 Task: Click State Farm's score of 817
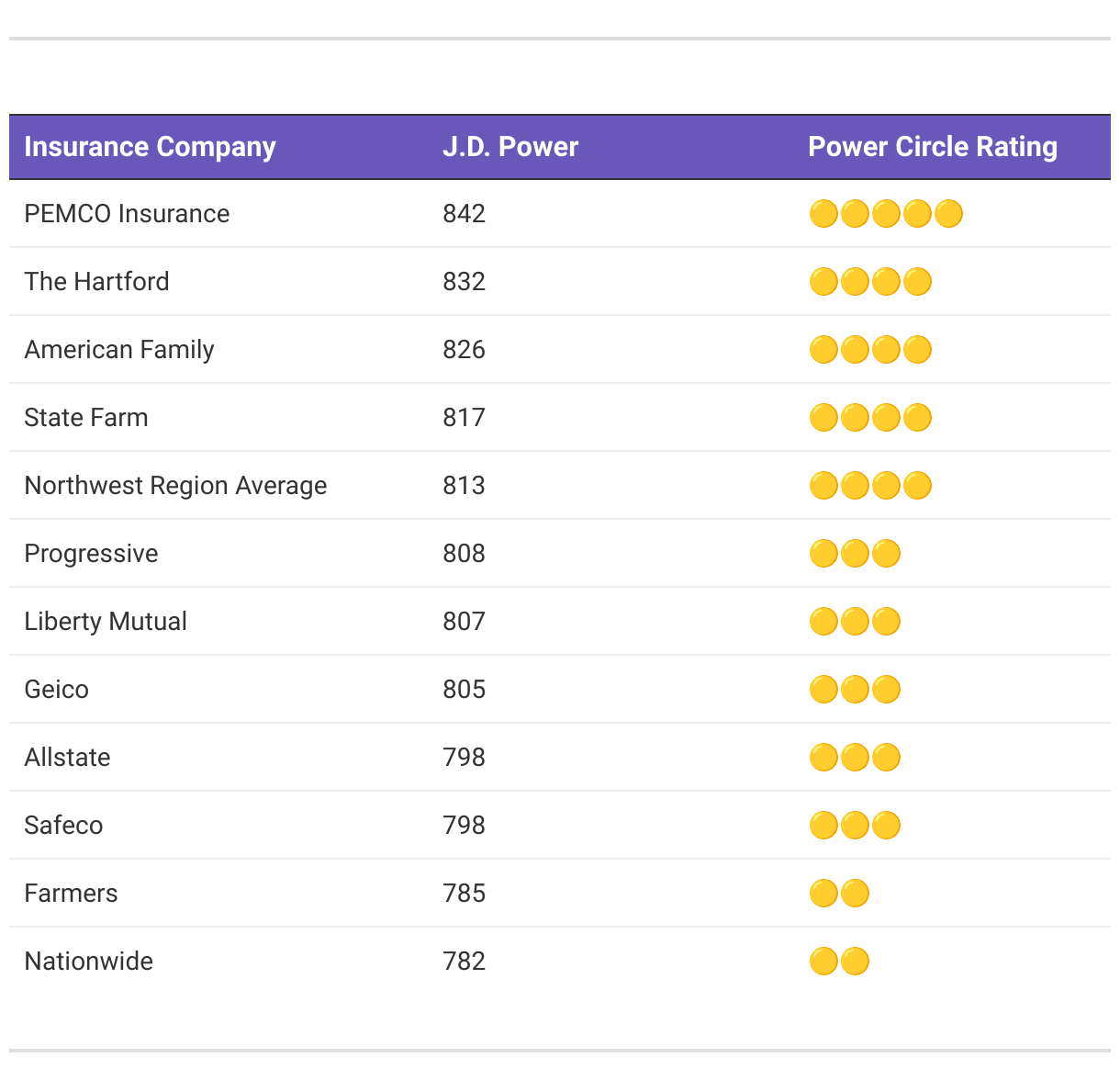[x=464, y=418]
